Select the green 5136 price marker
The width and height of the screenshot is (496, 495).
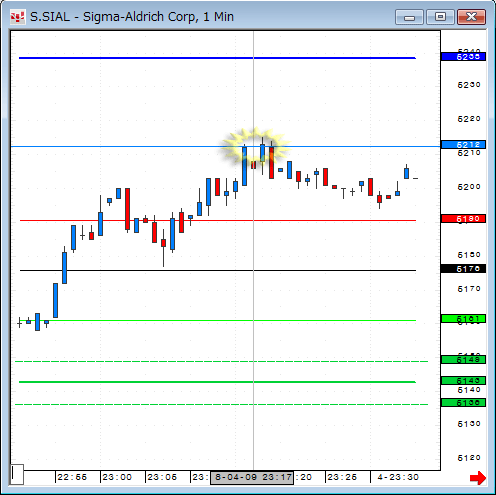point(463,403)
